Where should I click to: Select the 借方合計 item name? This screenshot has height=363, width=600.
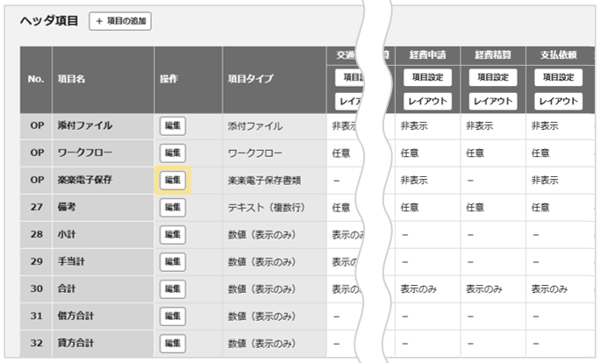pos(75,316)
